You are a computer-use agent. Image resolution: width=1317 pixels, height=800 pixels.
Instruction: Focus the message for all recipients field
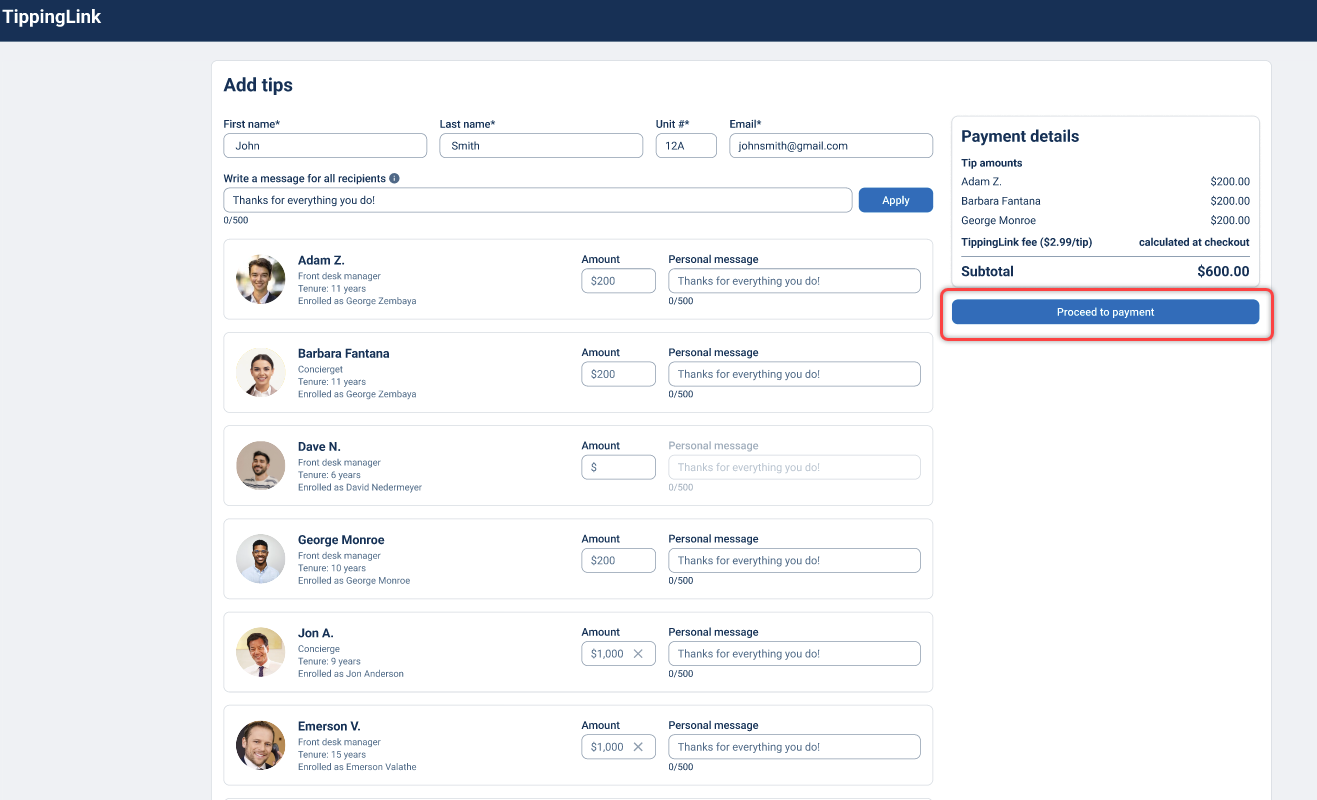coord(538,200)
